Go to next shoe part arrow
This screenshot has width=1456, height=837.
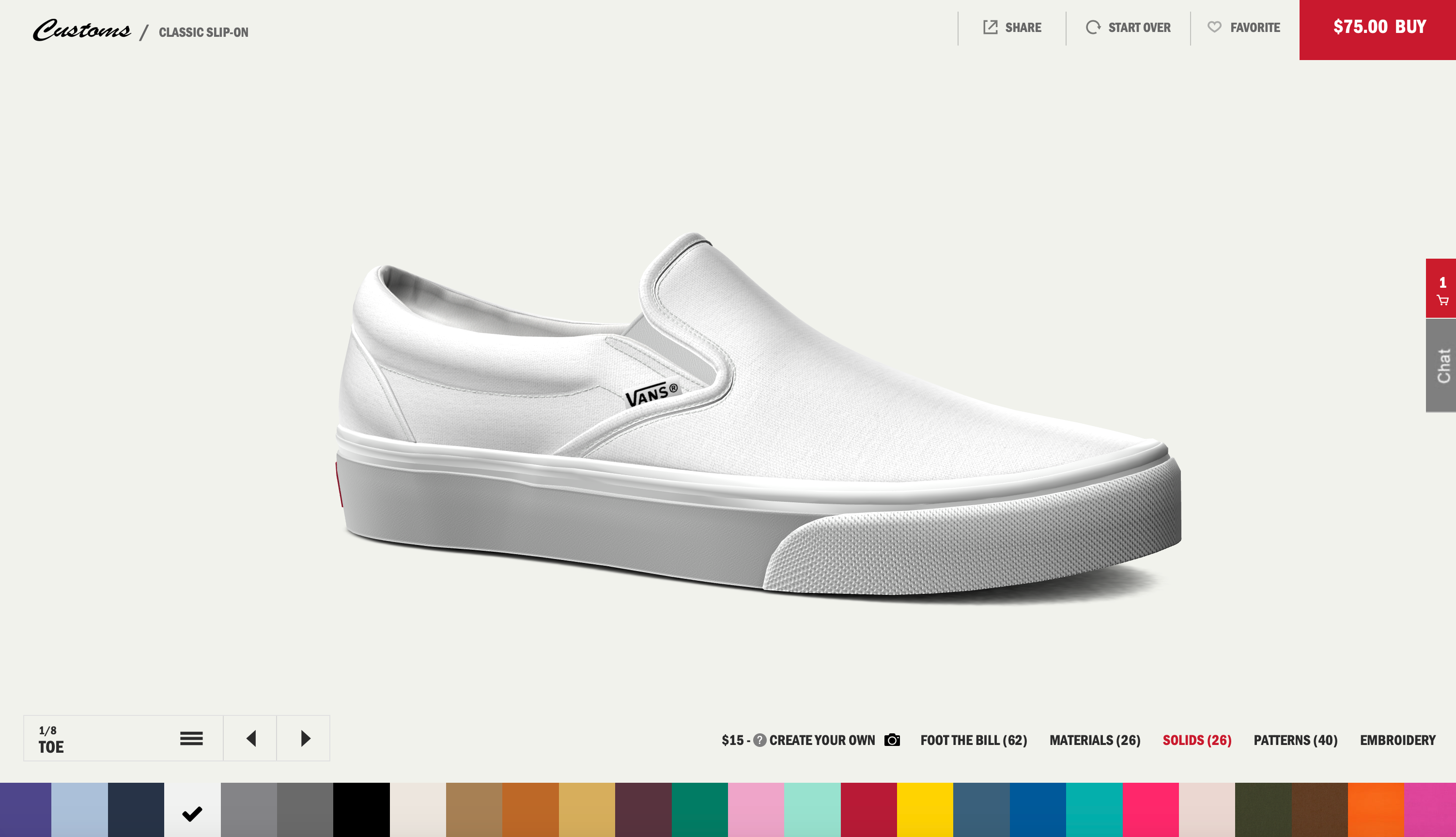305,738
